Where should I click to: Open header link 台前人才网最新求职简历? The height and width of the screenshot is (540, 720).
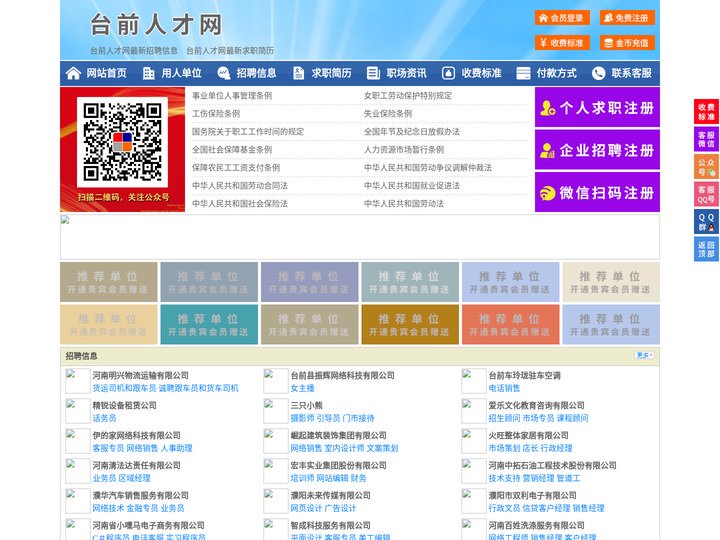(x=230, y=51)
